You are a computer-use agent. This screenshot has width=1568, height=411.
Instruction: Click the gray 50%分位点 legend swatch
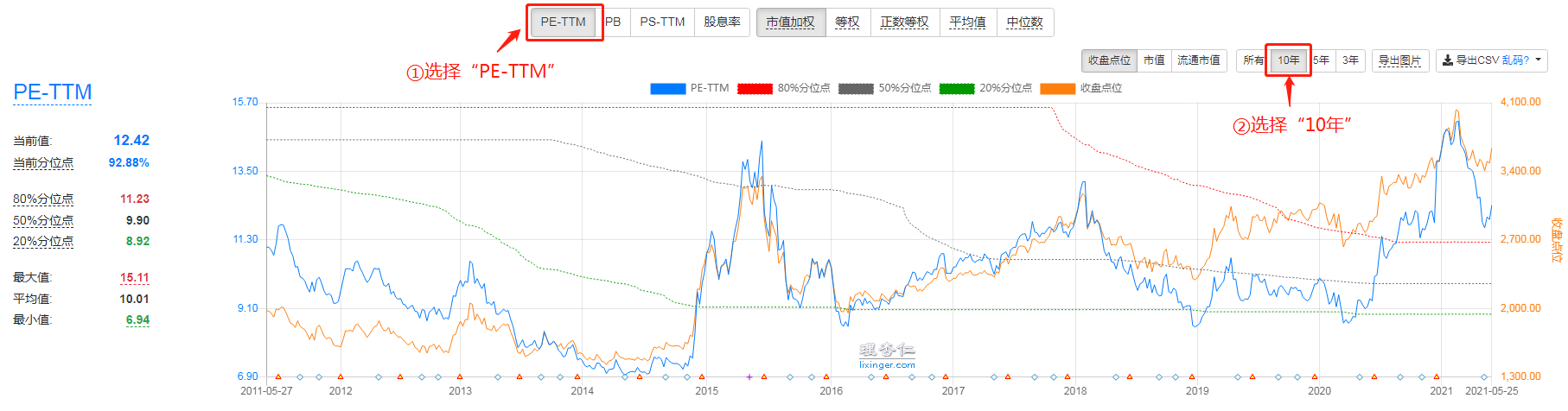point(855,88)
